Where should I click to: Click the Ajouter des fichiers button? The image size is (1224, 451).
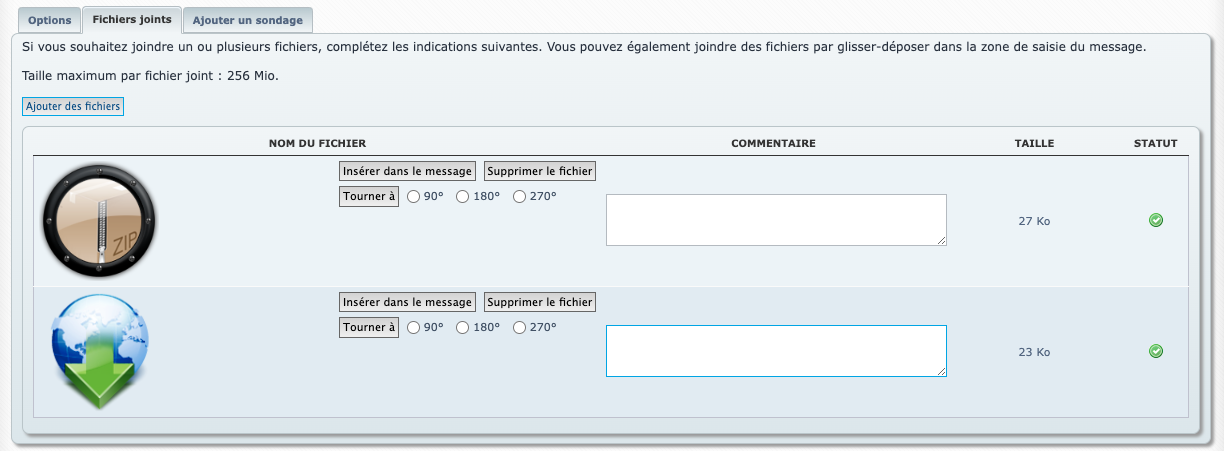(x=73, y=107)
